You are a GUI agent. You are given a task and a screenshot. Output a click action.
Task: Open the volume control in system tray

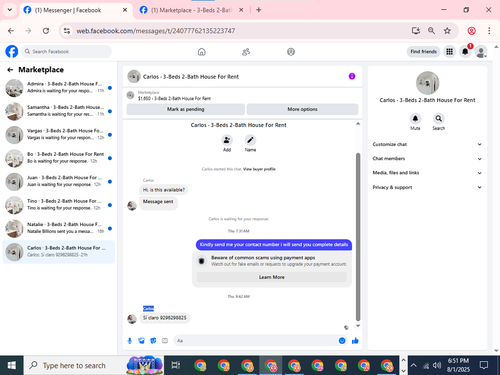coord(437,365)
